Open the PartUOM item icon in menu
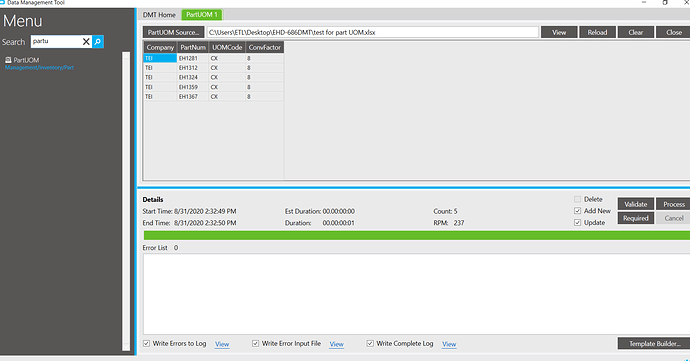The width and height of the screenshot is (690, 361). point(8,59)
